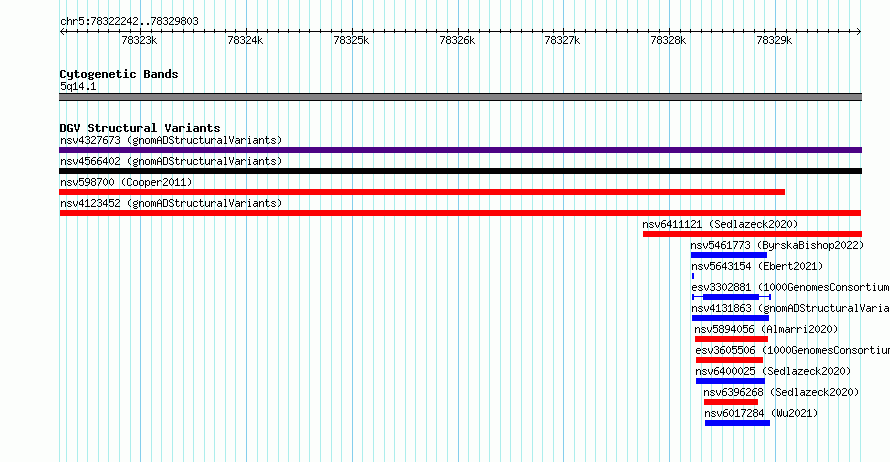The height and width of the screenshot is (462, 890).
Task: Open the nsv5461773 (ByrskaBishop2022) label
Action: pyautogui.click(x=777, y=245)
